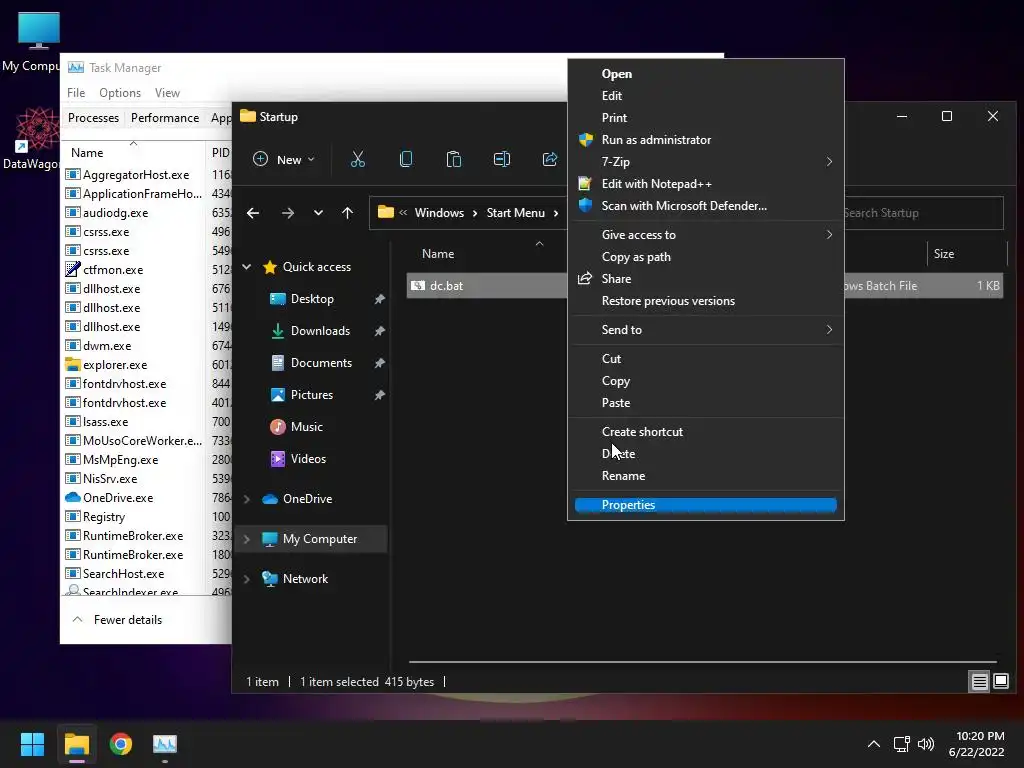The image size is (1024, 768).
Task: Choose Print in context menu
Action: click(705, 118)
